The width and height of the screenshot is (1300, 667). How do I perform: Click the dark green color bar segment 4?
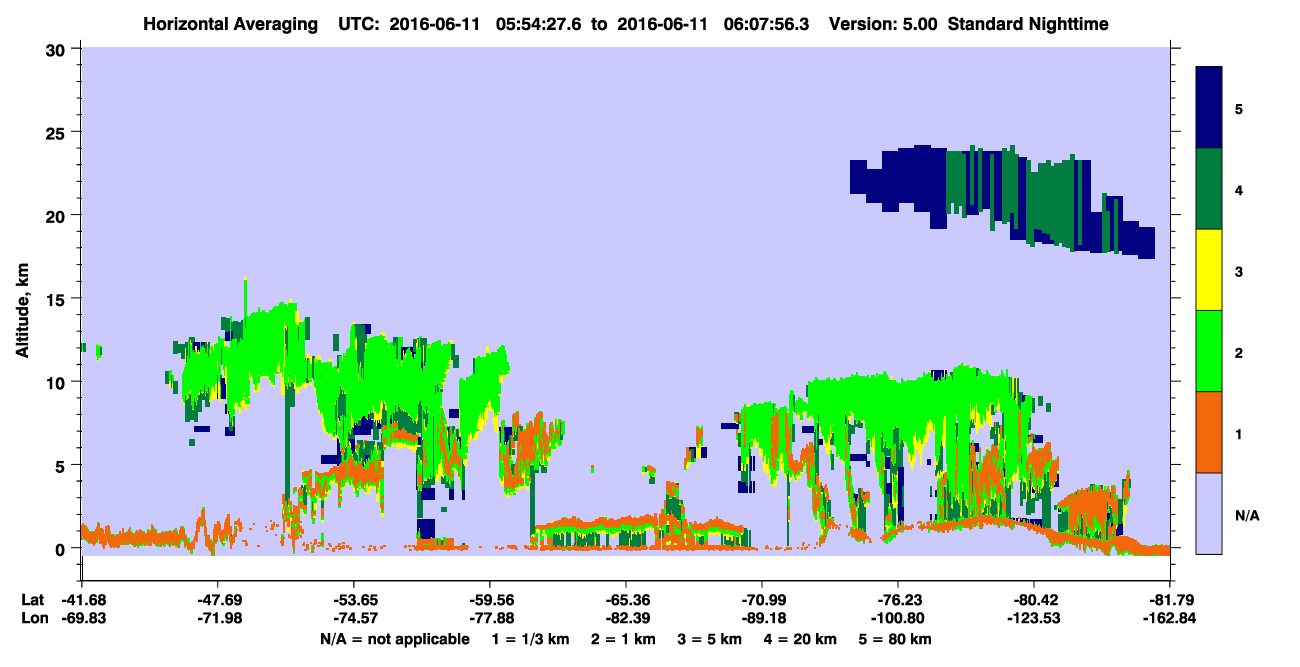coord(1209,189)
